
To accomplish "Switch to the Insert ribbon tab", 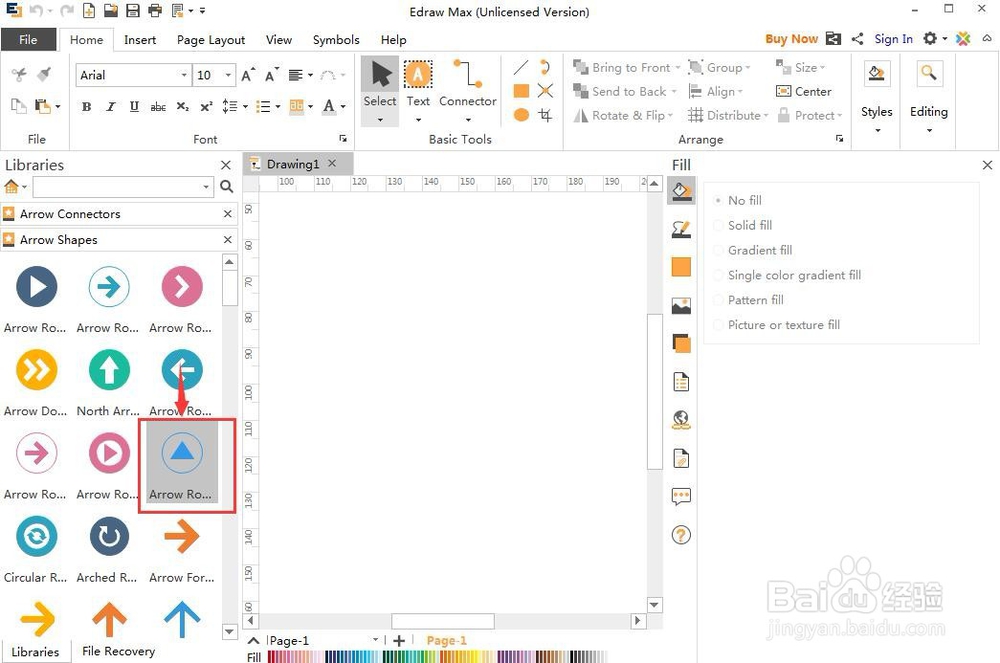I will coord(140,40).
